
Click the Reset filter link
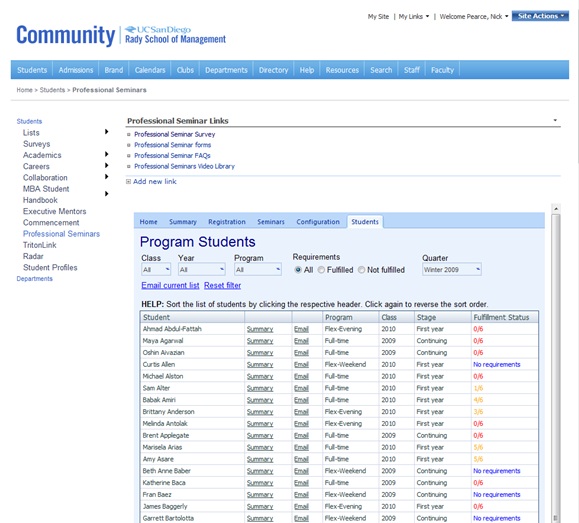[x=222, y=285]
